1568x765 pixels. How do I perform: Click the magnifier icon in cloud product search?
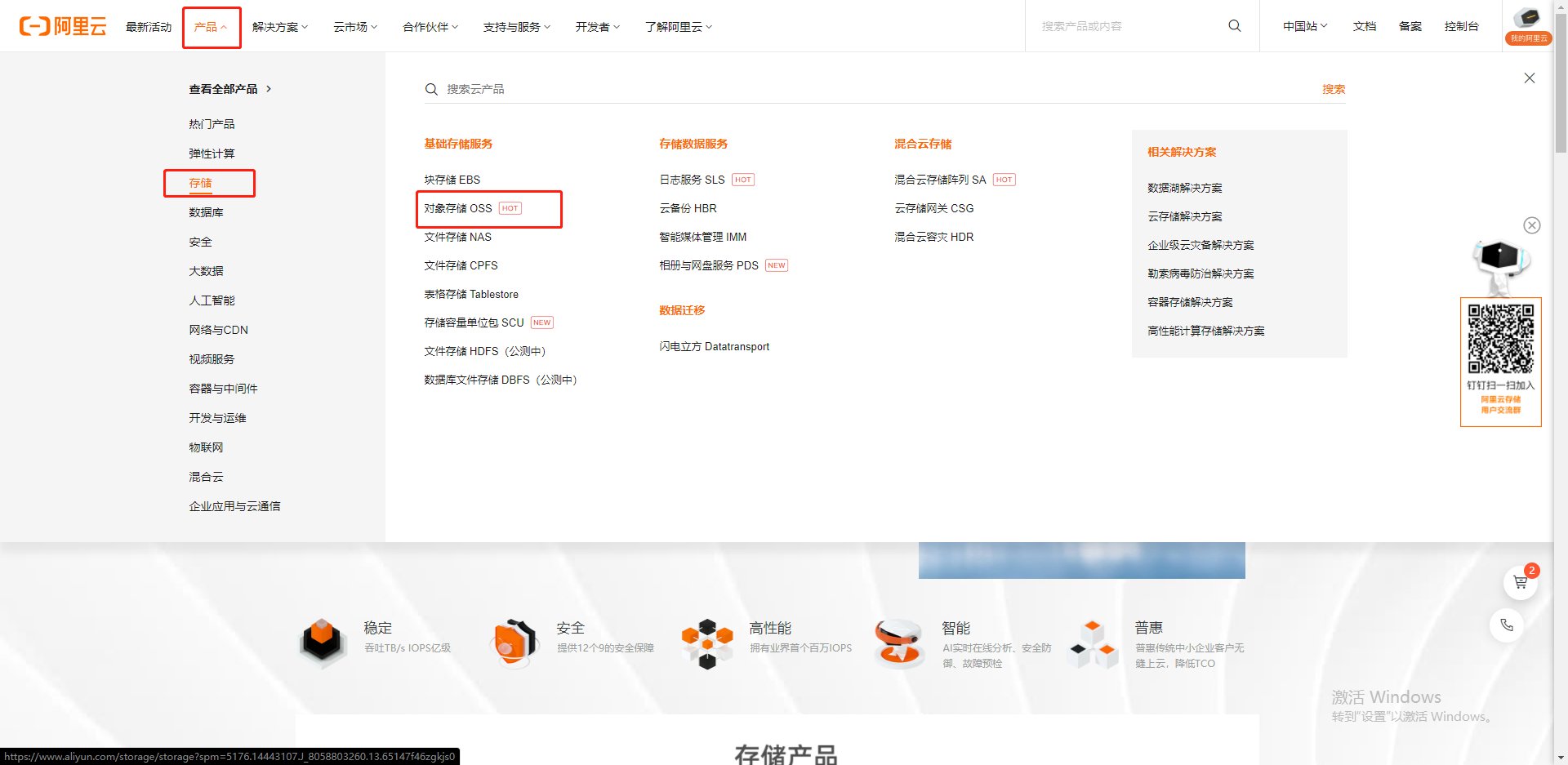click(x=431, y=89)
